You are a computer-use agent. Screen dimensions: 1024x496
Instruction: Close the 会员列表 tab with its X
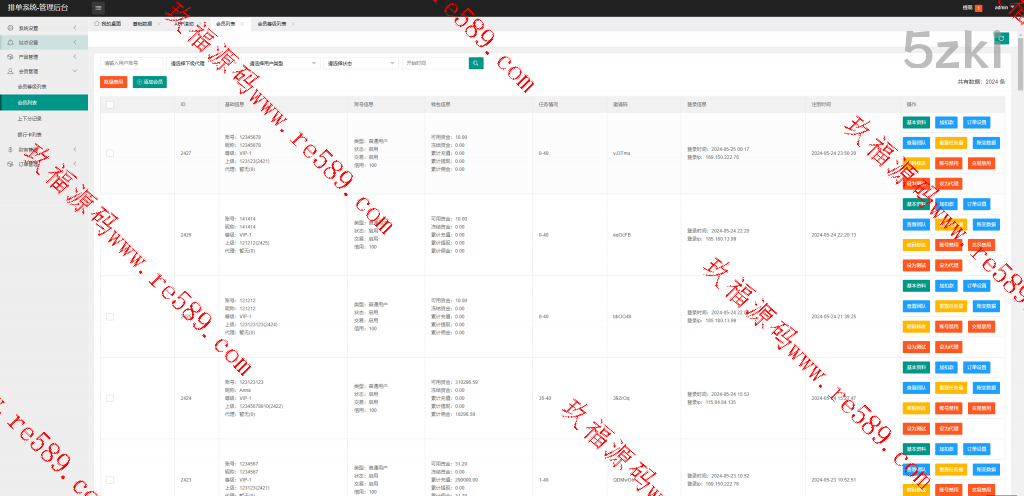242,22
